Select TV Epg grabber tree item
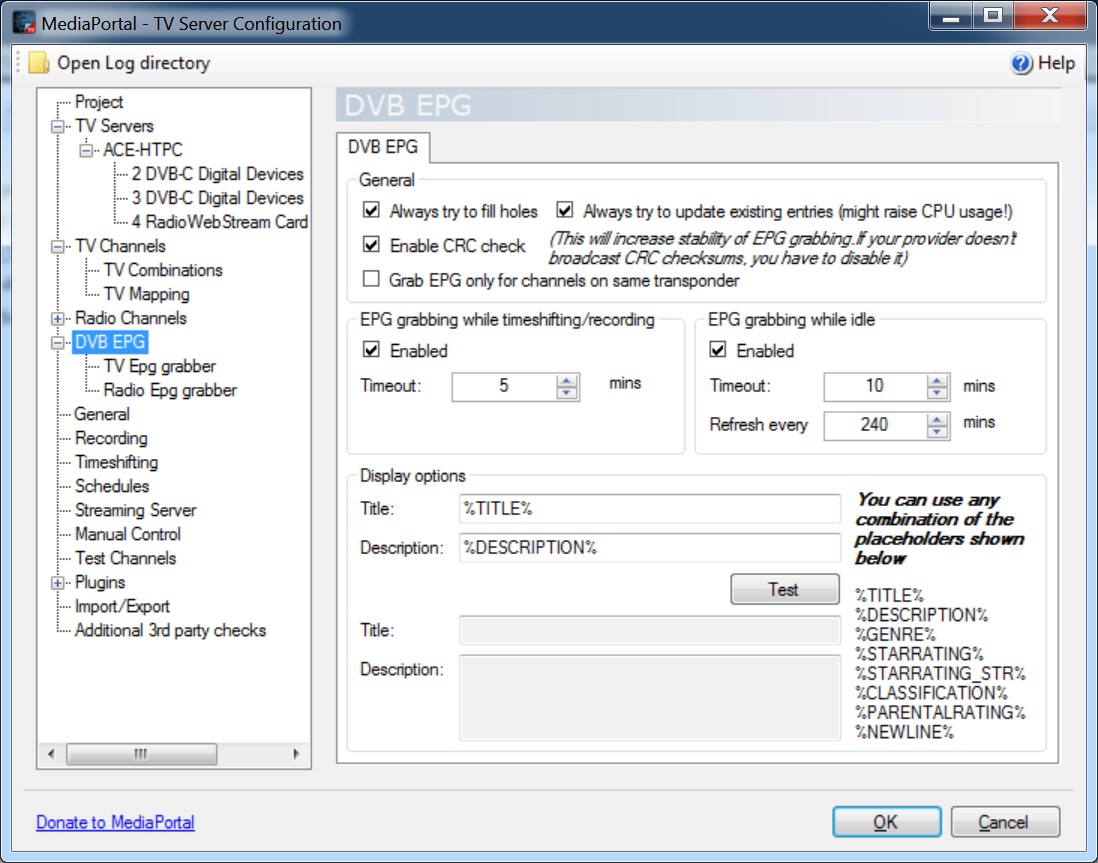This screenshot has width=1098, height=863. tap(160, 366)
